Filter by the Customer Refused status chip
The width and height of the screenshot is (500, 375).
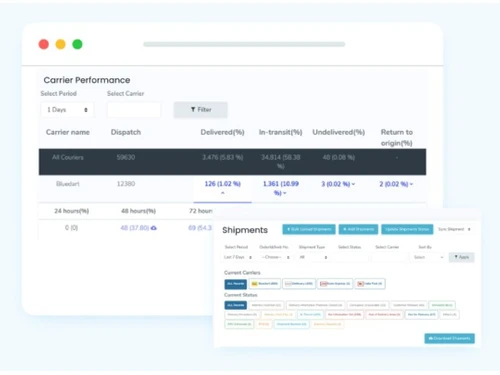[408, 305]
